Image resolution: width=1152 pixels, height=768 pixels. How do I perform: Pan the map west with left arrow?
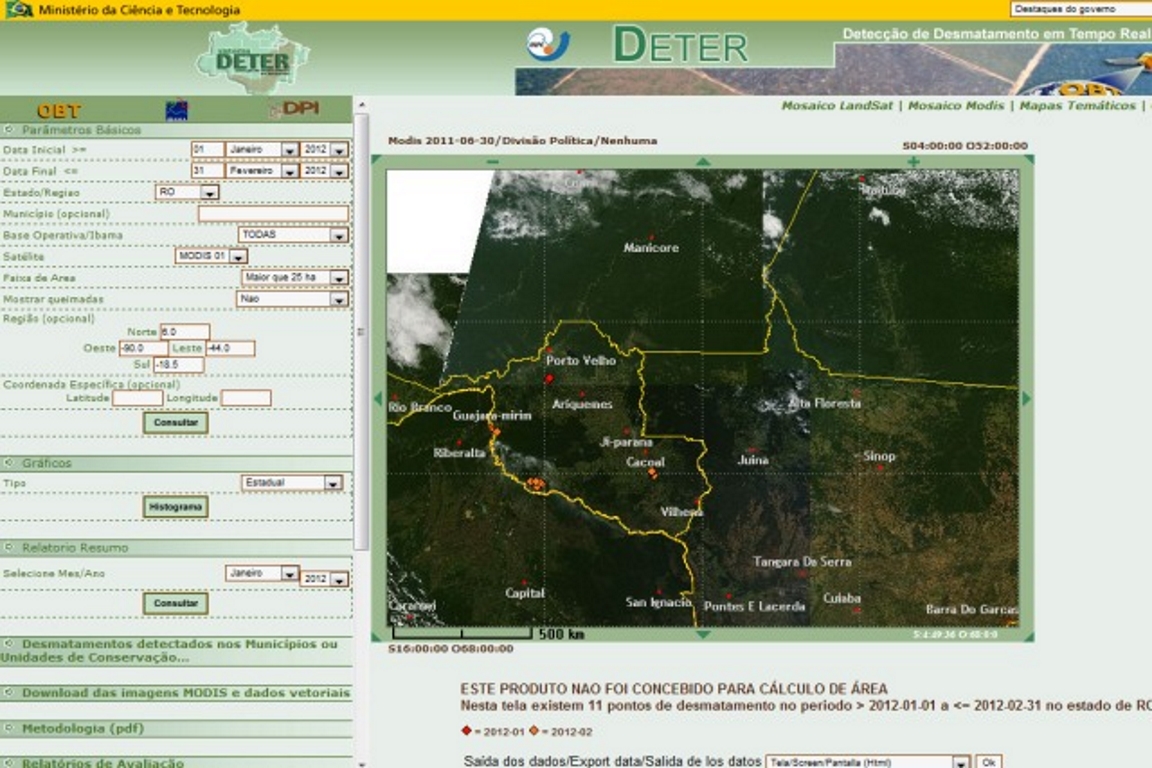378,399
